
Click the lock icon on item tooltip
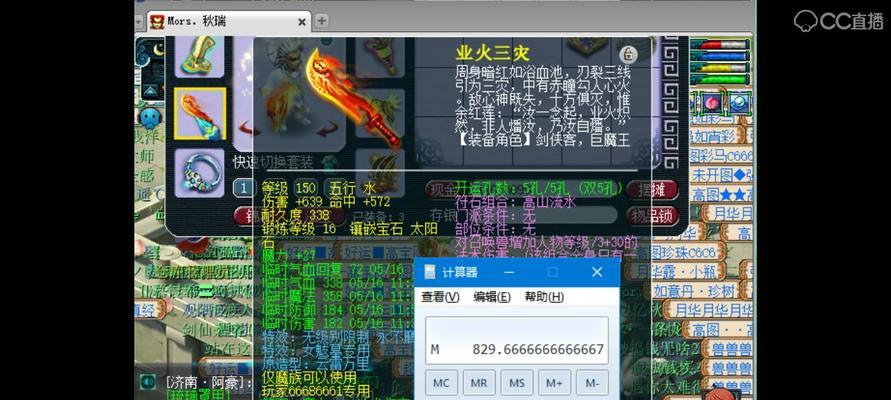(x=628, y=55)
